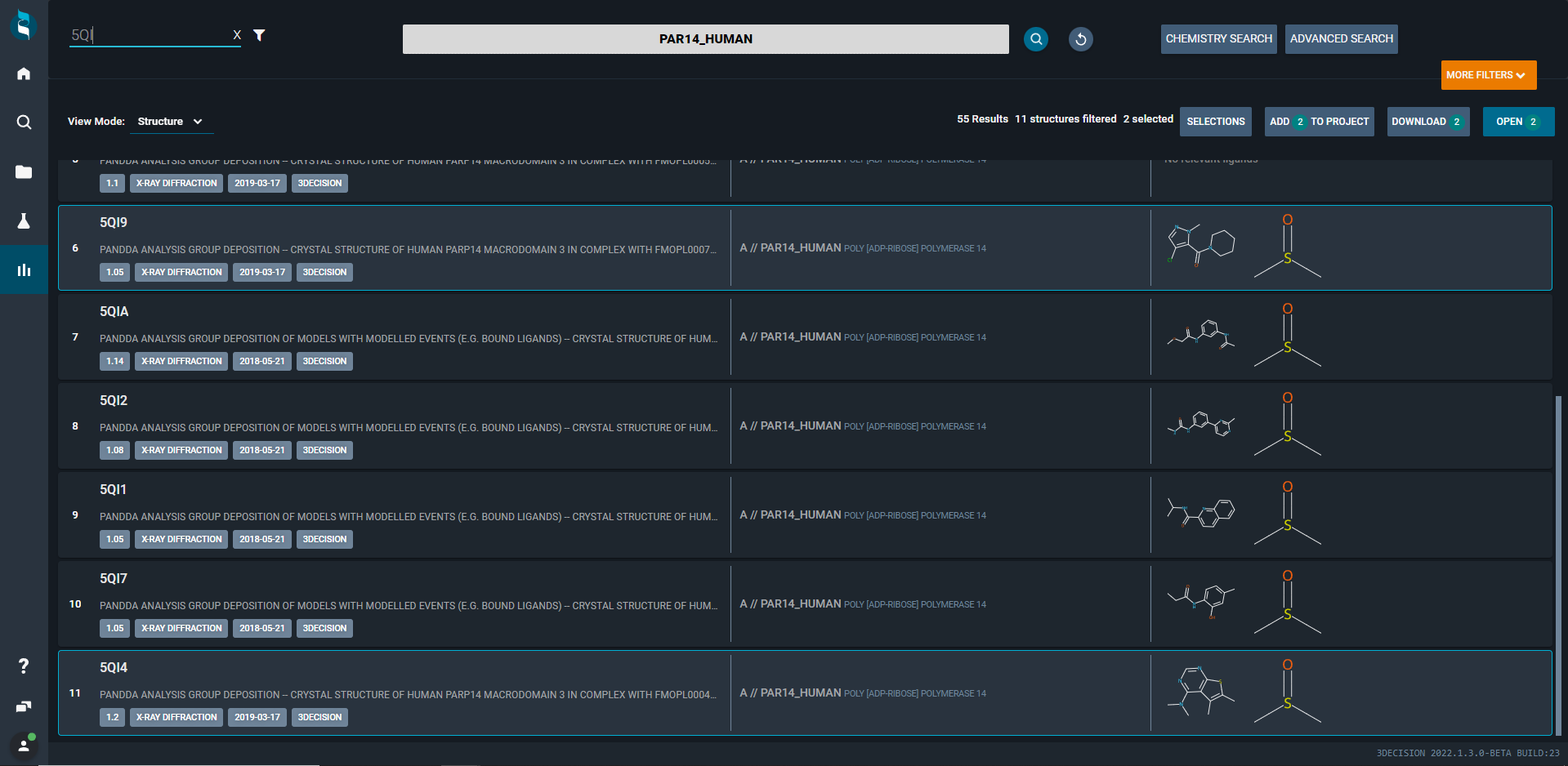Open the Help question mark icon
Viewport: 1568px width, 766px height.
(x=24, y=666)
